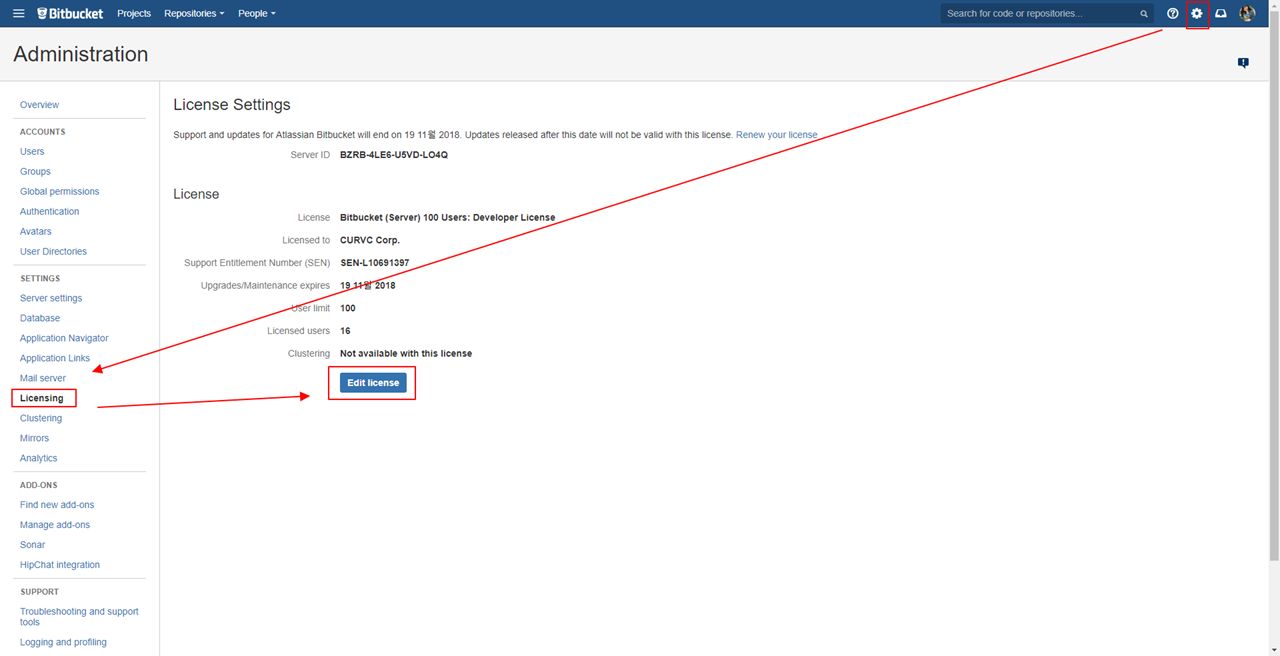Open the Projects menu item
Viewport: 1280px width, 656px height.
[x=134, y=14]
